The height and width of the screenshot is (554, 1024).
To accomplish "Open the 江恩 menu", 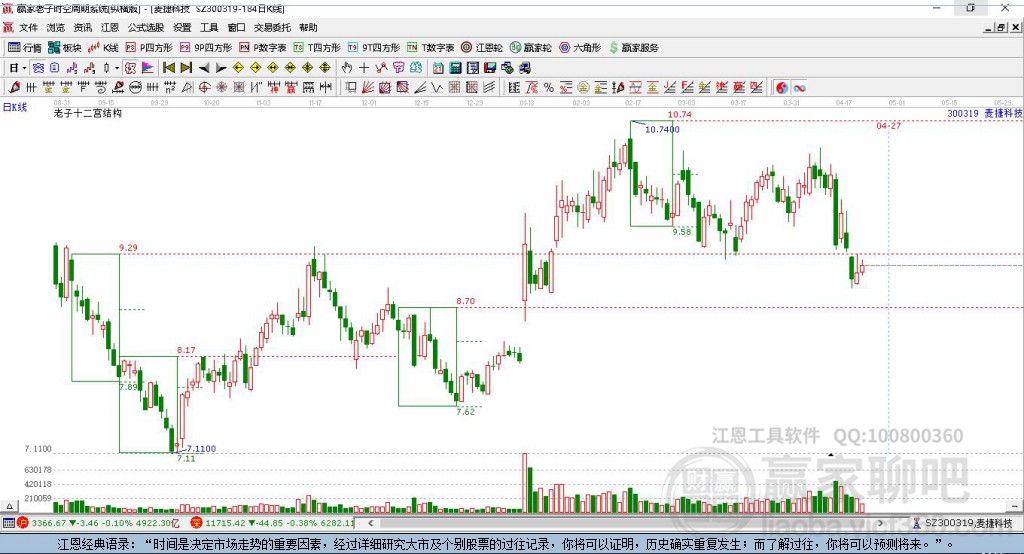I will click(x=110, y=27).
